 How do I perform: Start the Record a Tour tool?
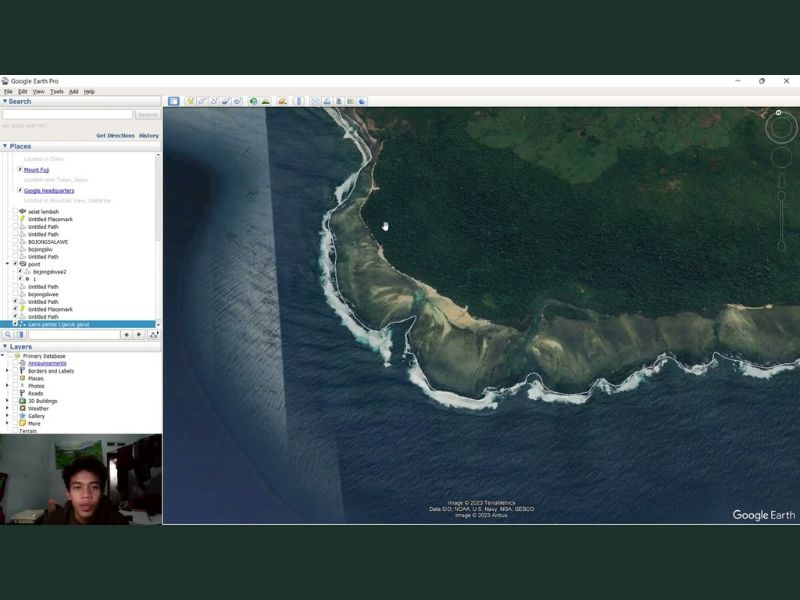pyautogui.click(x=237, y=101)
